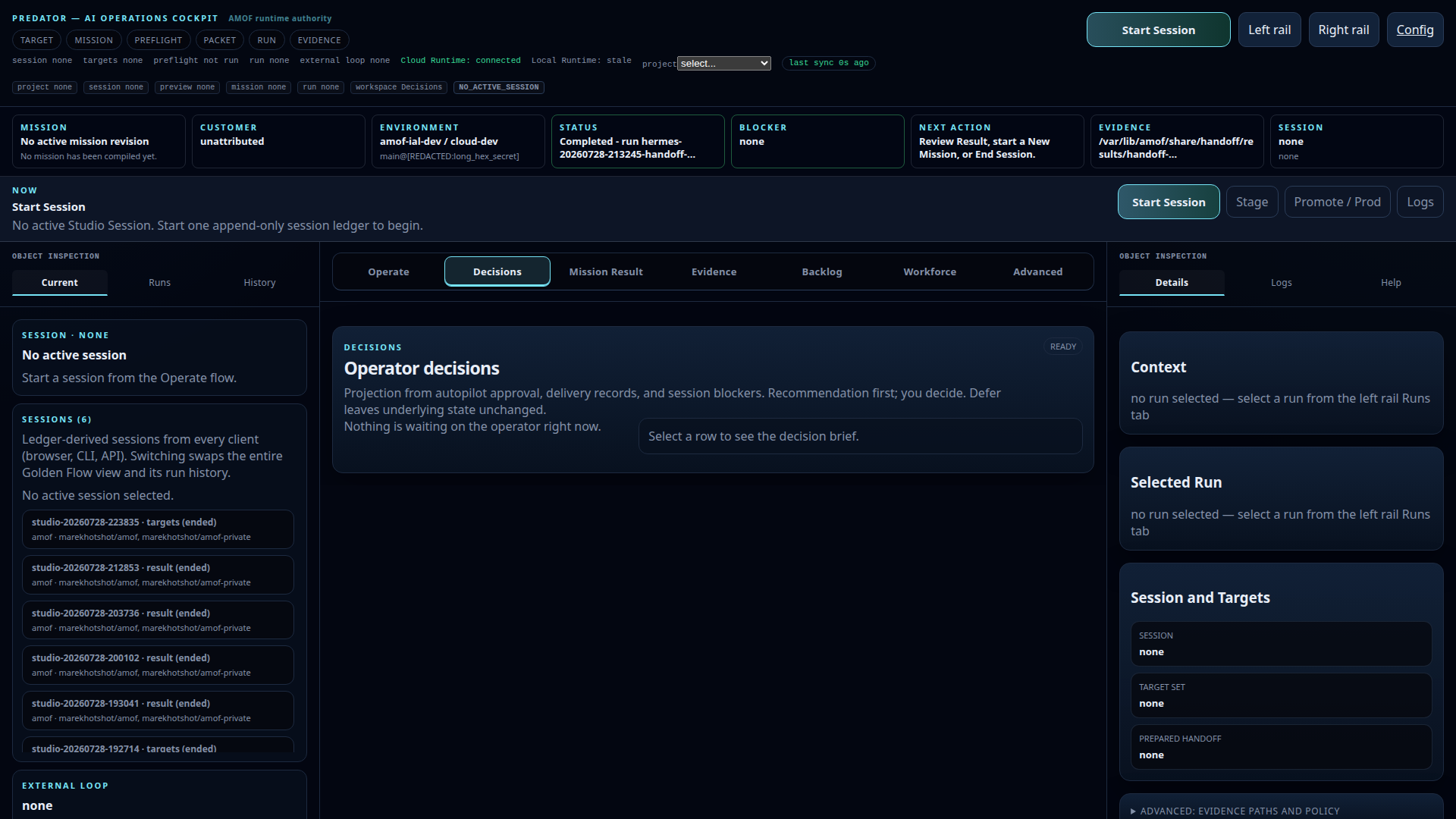Open the Logs tab in right rail
This screenshot has height=819, width=1456.
[x=1281, y=282]
